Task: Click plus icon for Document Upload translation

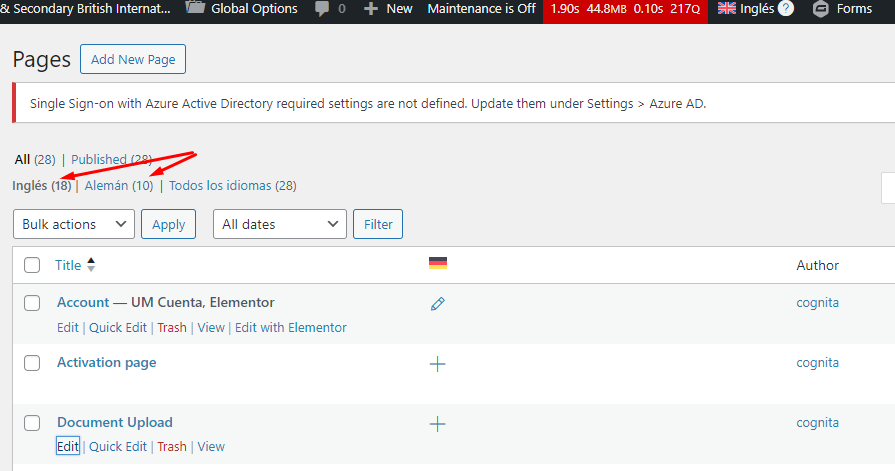Action: coord(437,424)
